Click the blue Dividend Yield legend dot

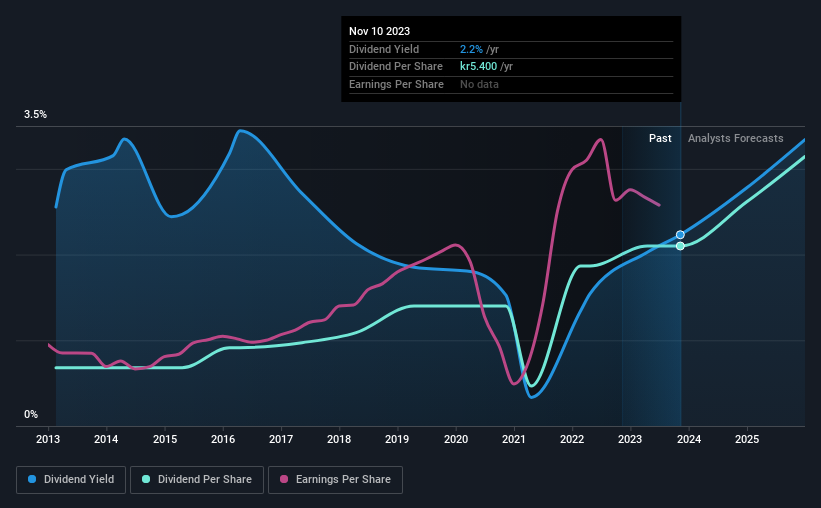[x=32, y=479]
